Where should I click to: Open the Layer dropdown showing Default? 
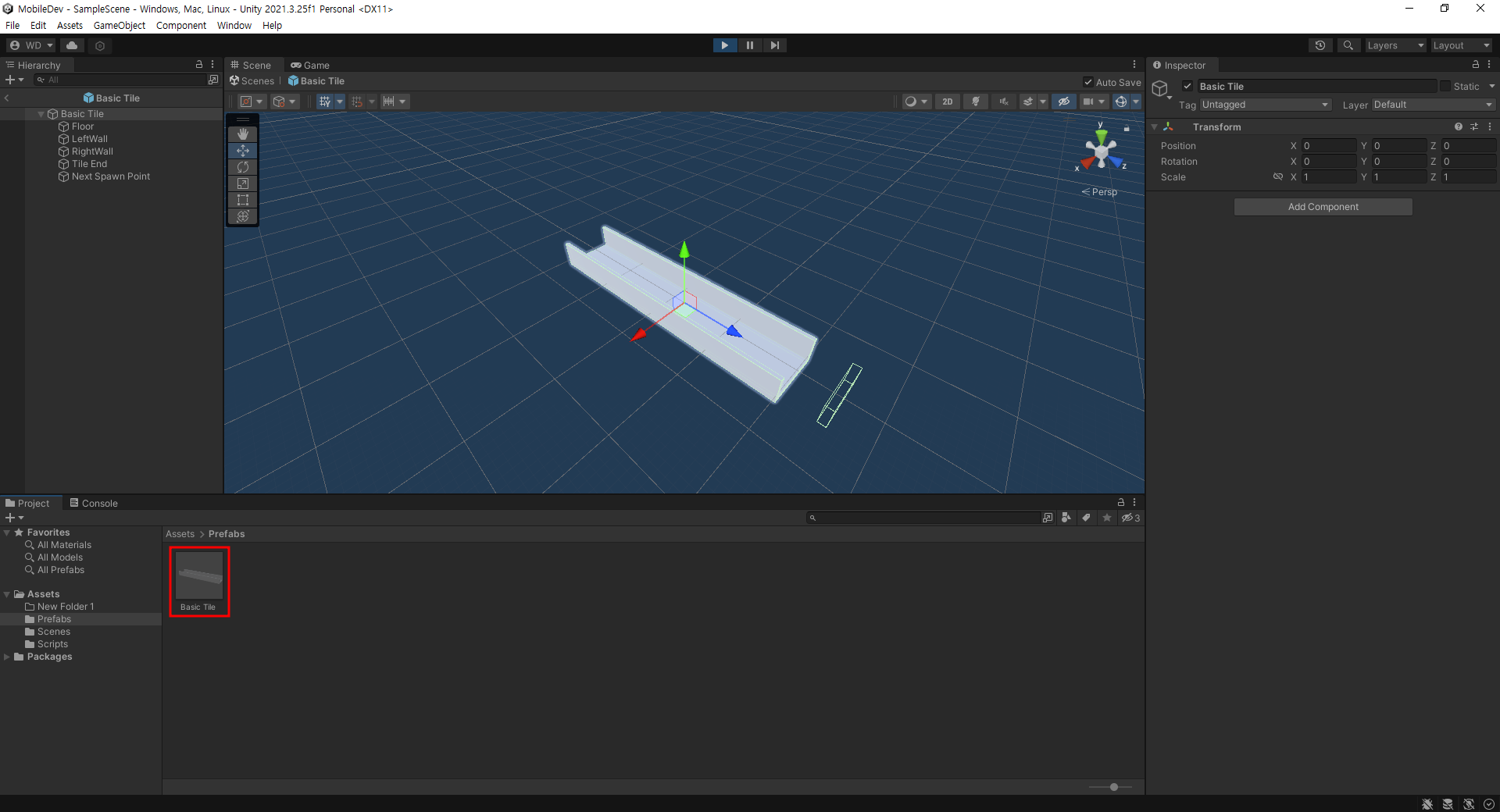[1433, 105]
